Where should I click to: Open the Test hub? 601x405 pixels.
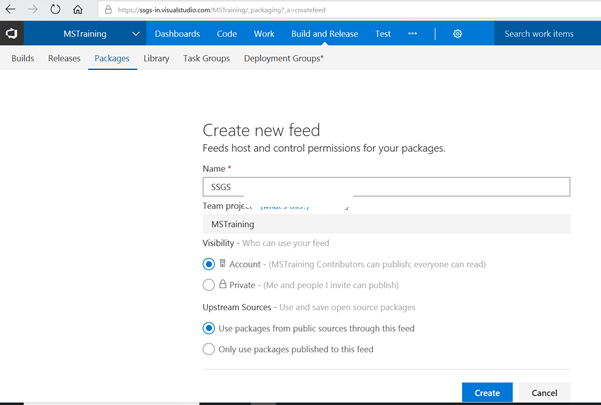coord(383,34)
